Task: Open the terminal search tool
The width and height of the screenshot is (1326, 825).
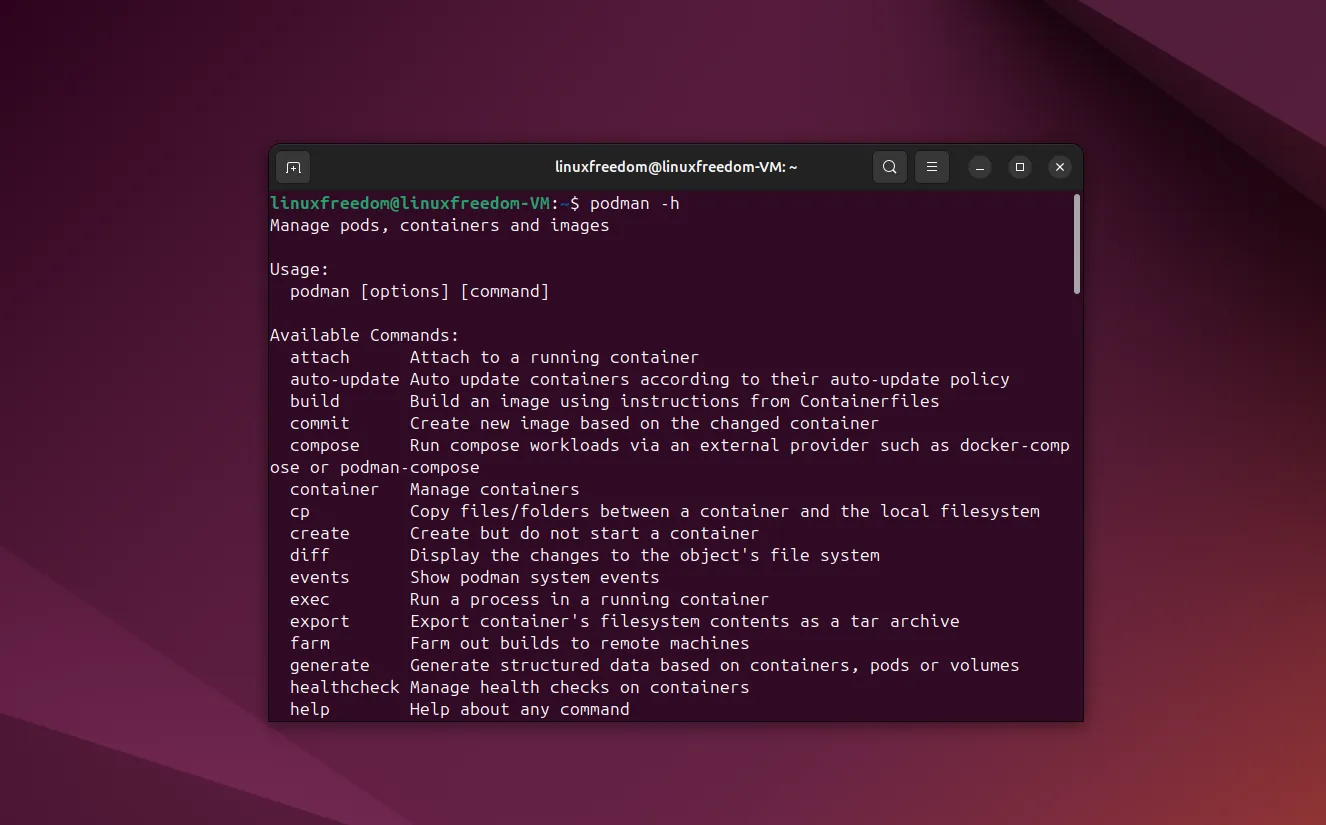Action: (890, 167)
